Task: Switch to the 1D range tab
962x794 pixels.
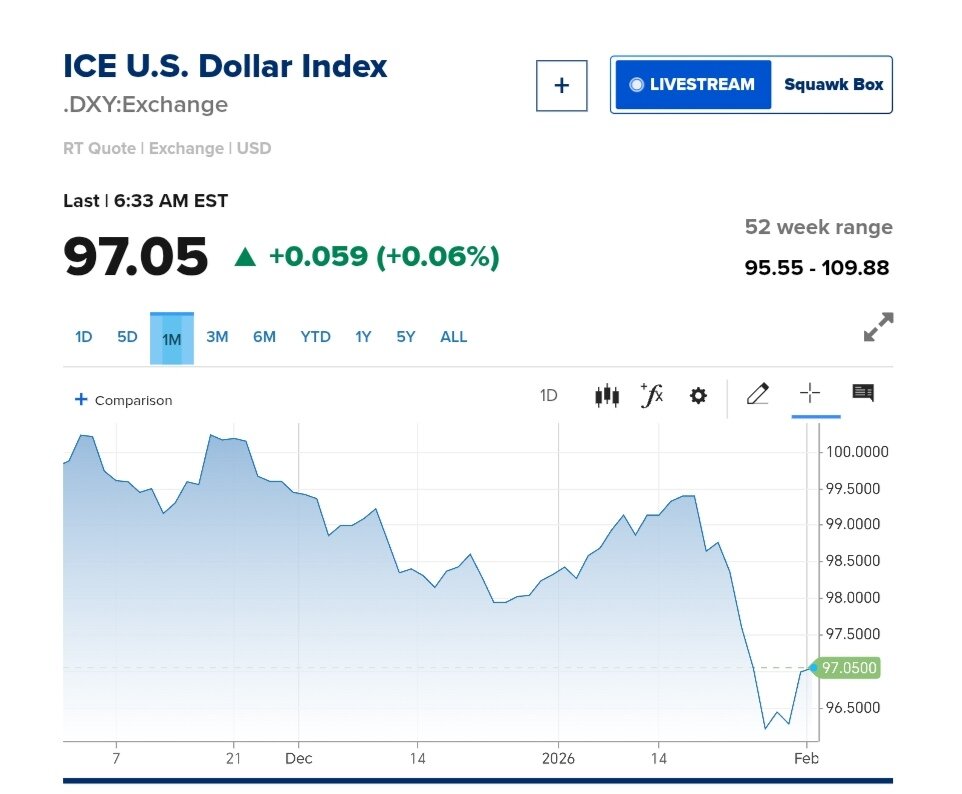Action: [x=83, y=337]
